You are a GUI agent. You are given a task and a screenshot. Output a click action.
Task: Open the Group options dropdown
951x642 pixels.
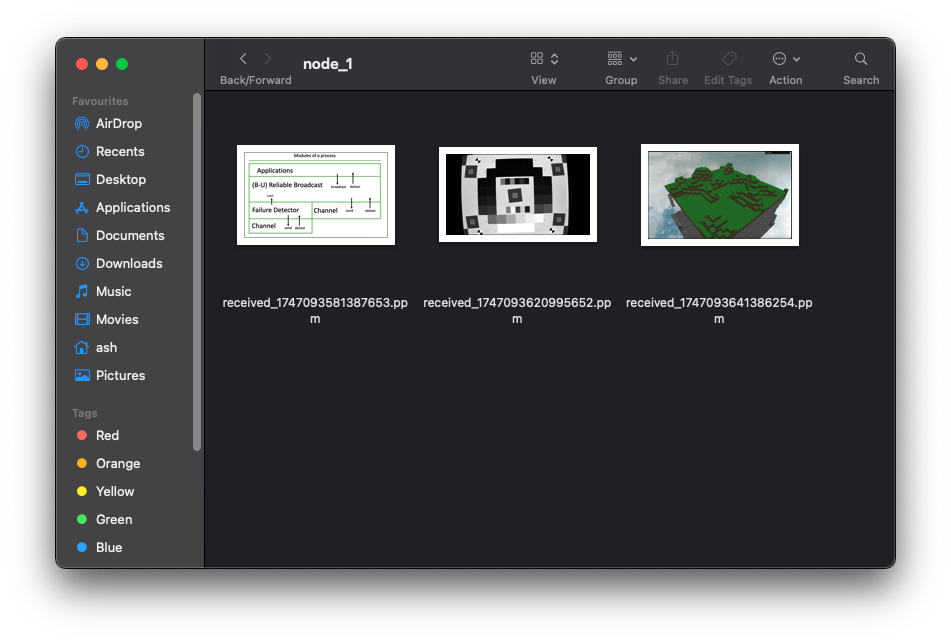[622, 59]
